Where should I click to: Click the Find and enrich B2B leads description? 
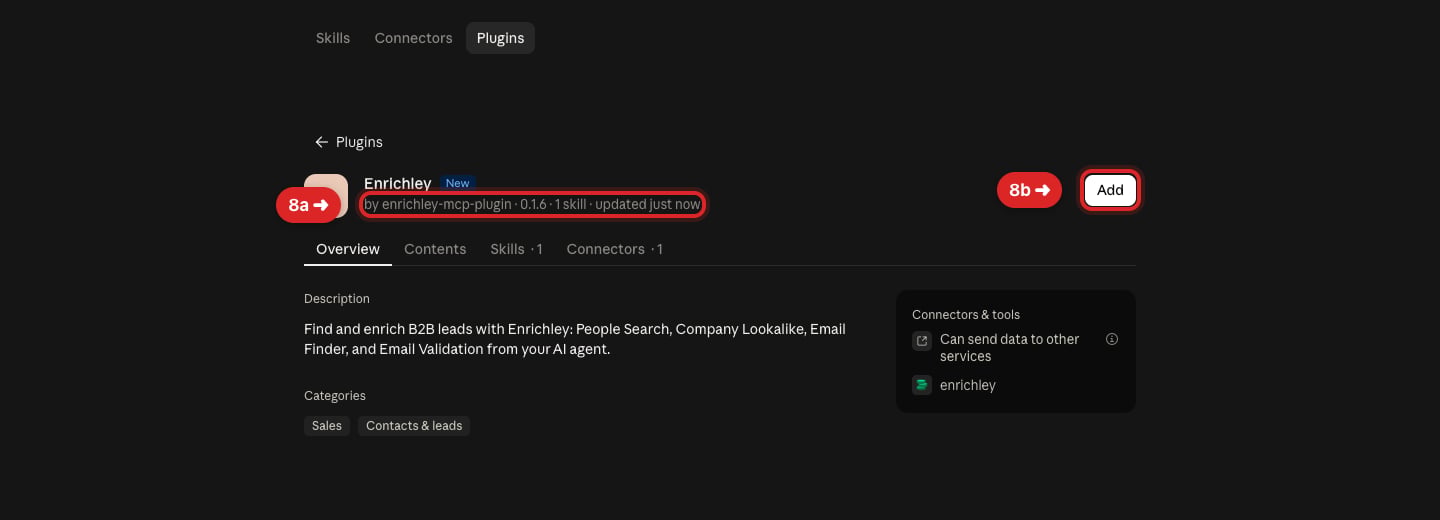[x=575, y=340]
